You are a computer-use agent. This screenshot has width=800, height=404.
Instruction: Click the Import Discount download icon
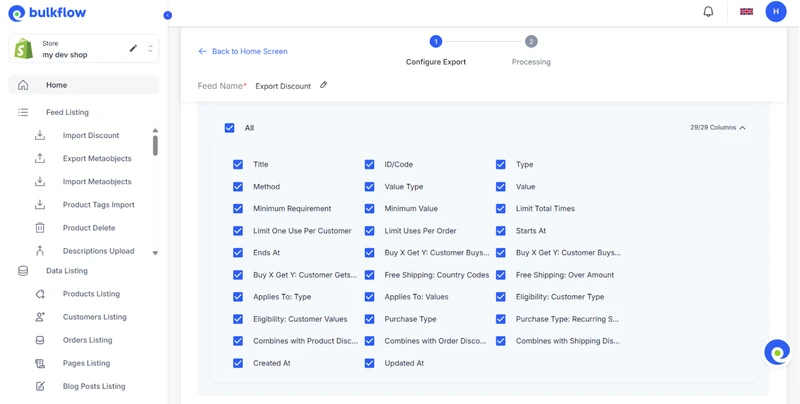point(40,135)
